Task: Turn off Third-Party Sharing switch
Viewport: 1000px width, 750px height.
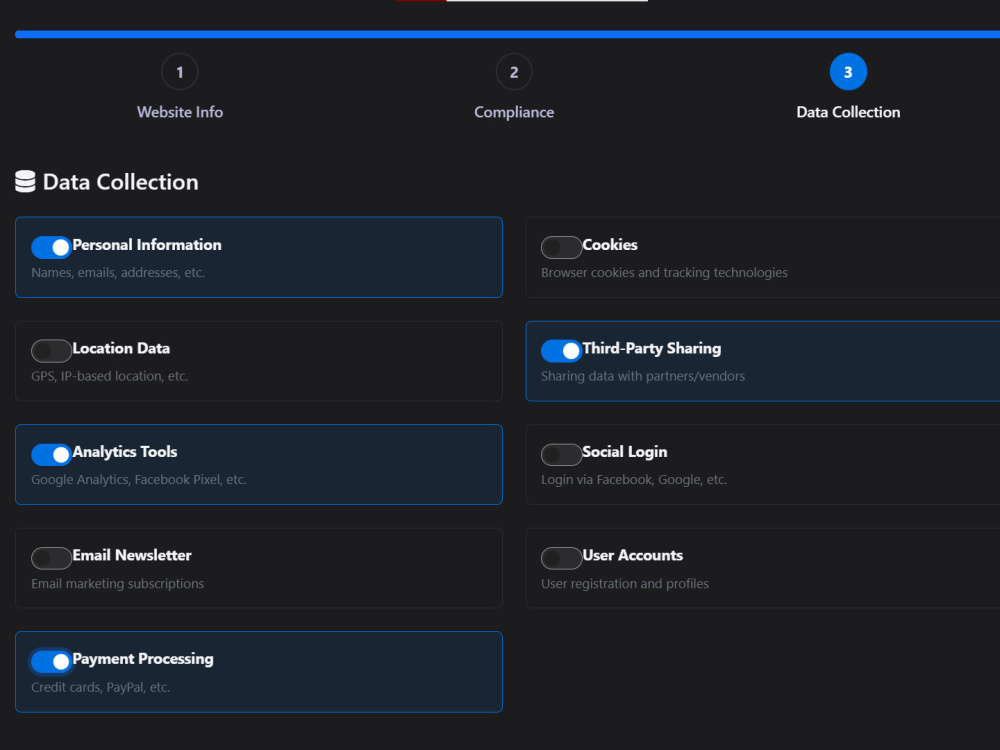Action: point(561,351)
